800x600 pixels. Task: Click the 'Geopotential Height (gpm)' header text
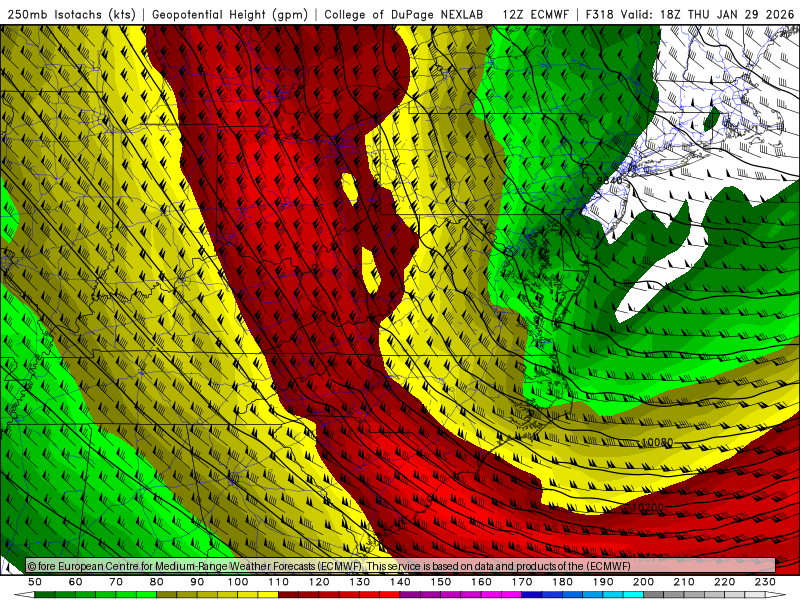point(230,14)
